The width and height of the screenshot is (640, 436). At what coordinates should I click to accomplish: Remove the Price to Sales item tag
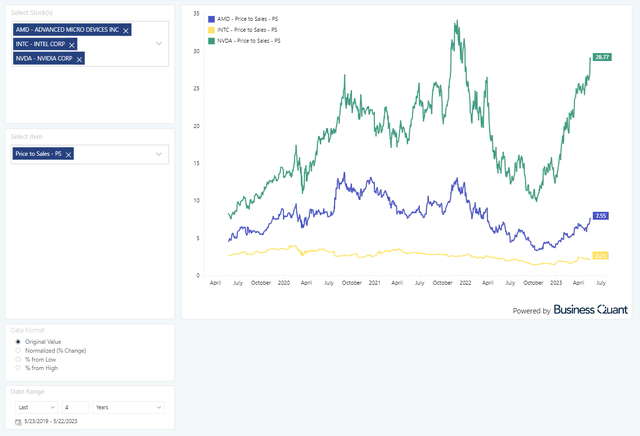pos(68,155)
